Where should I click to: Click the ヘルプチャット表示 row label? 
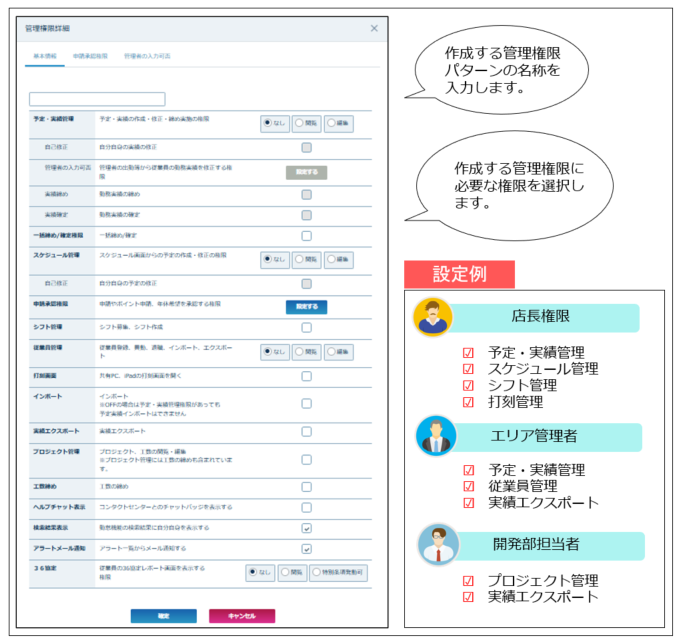60,507
